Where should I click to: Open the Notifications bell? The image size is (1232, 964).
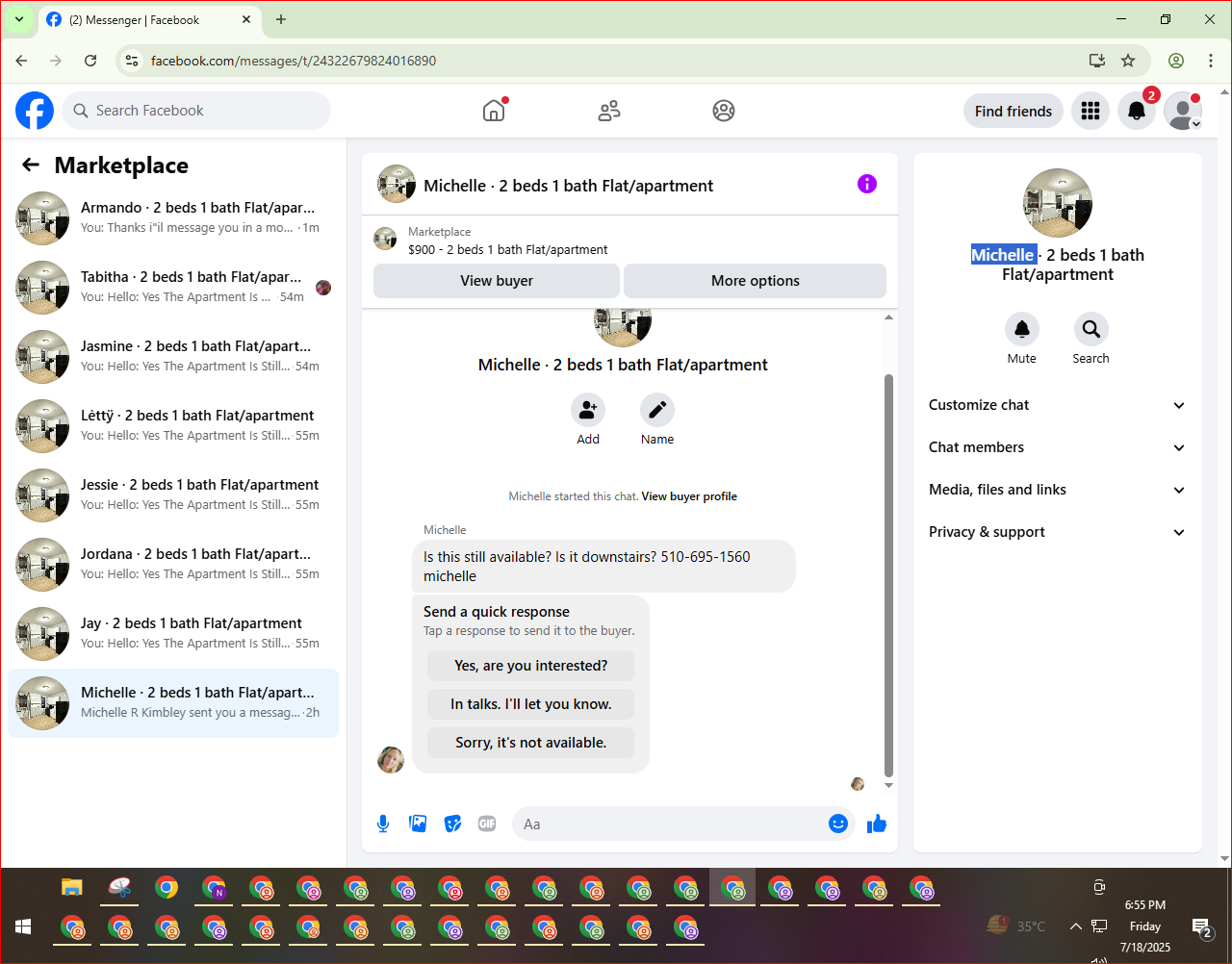pos(1137,111)
